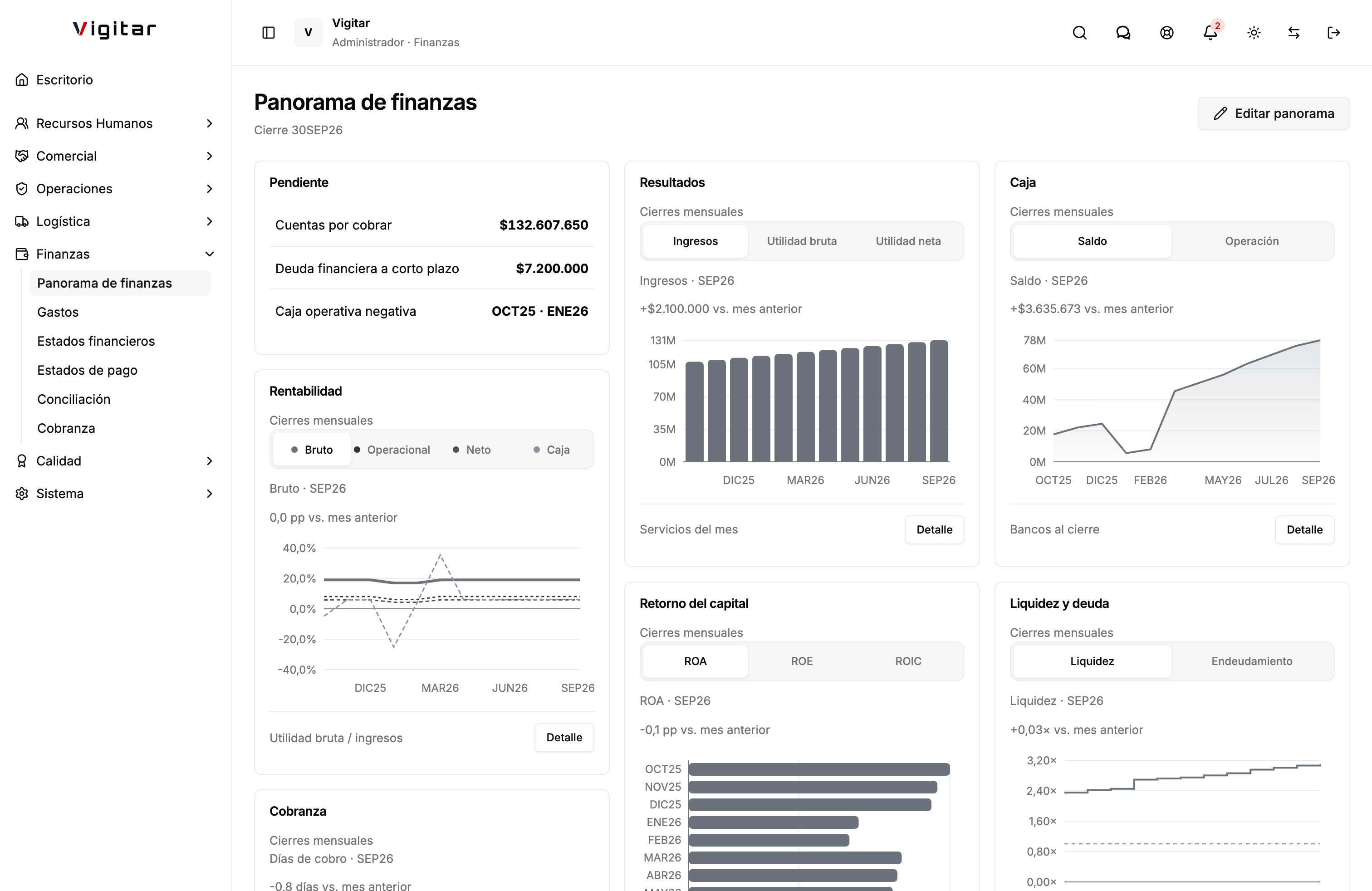1372x891 pixels.
Task: Click the switch arrows icon
Action: point(1294,33)
